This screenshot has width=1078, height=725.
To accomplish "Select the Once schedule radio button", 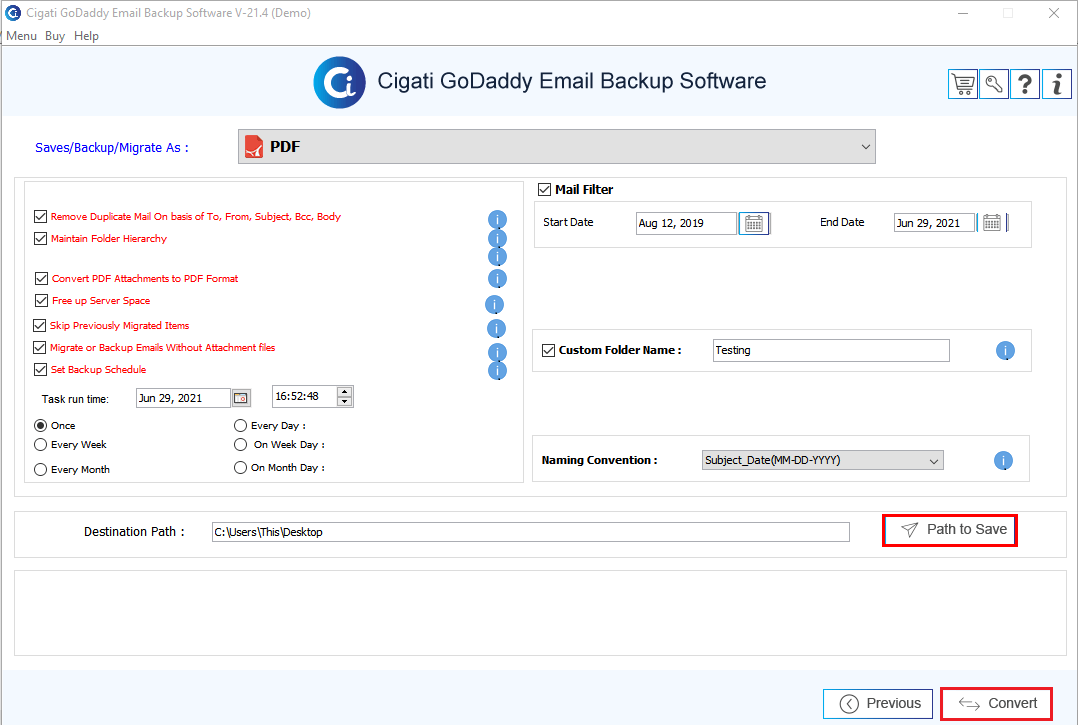I will point(41,425).
